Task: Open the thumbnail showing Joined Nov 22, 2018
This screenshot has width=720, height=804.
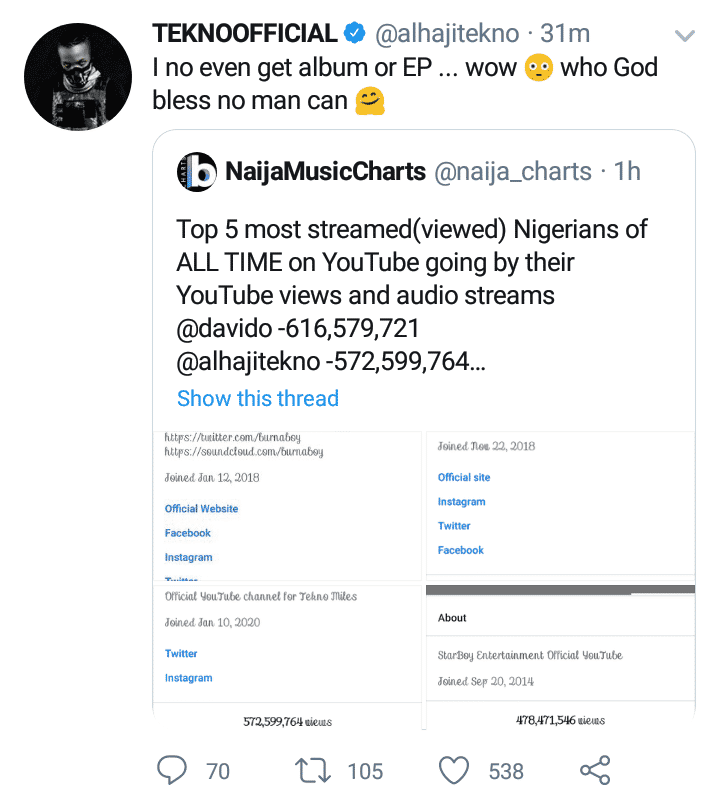Action: (x=561, y=506)
